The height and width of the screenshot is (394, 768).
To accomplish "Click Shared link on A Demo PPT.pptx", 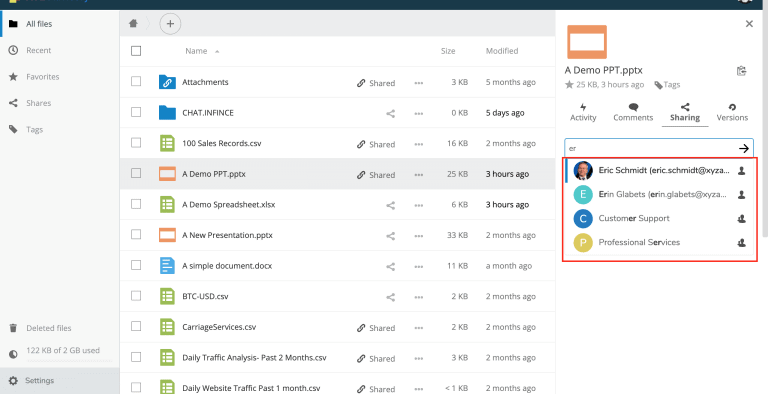I will (x=376, y=175).
